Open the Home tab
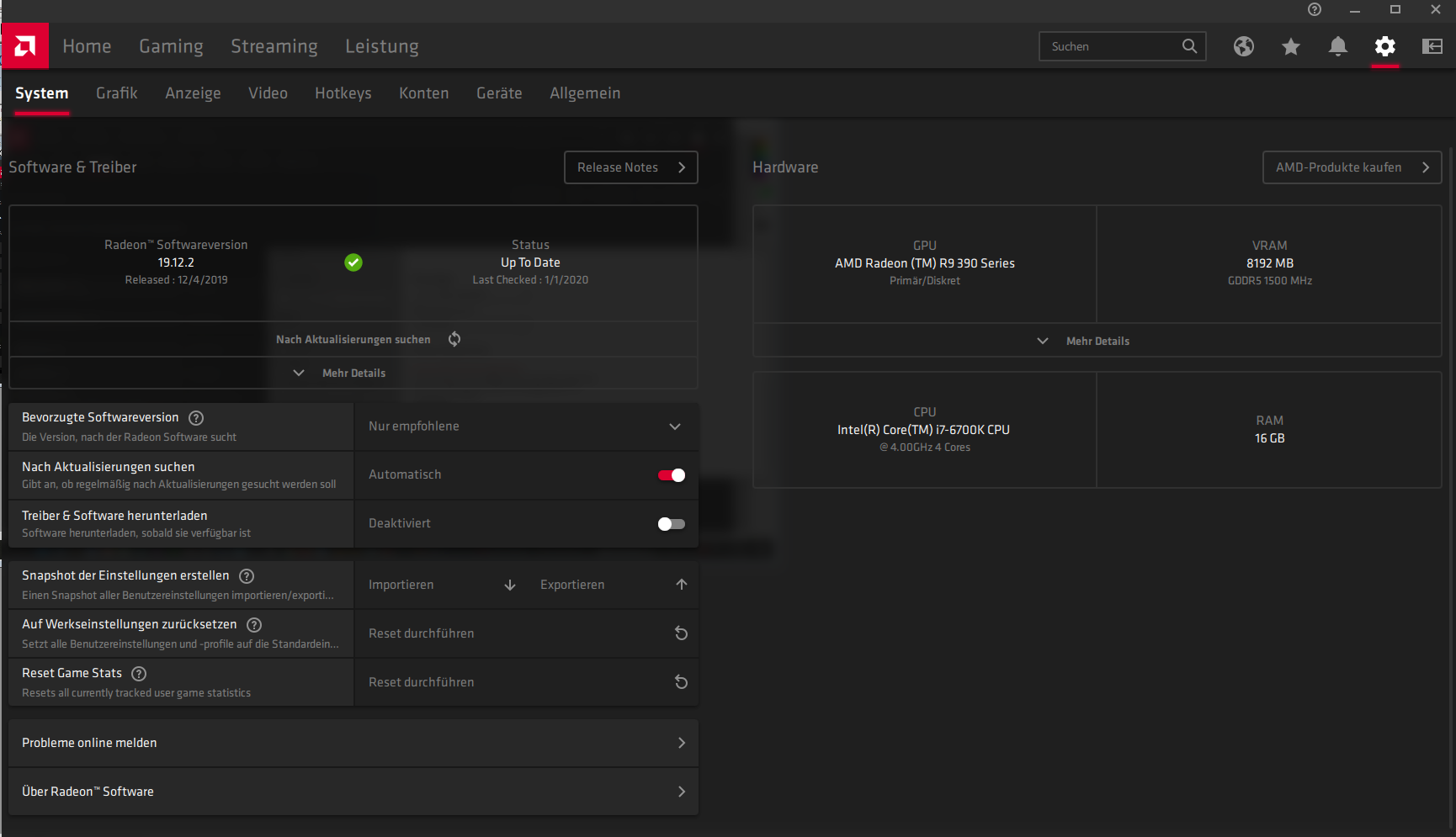Viewport: 1456px width, 837px height. (87, 46)
